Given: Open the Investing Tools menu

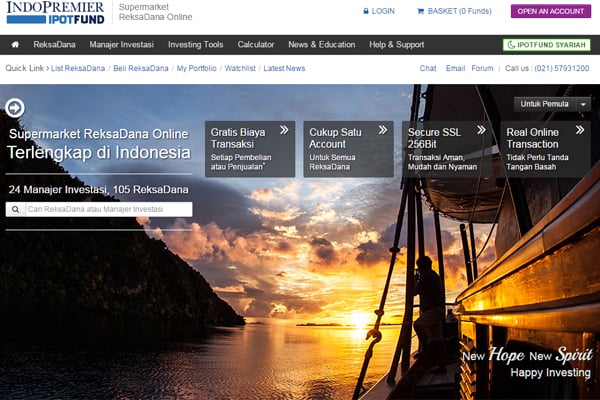Looking at the screenshot, I should click(196, 45).
